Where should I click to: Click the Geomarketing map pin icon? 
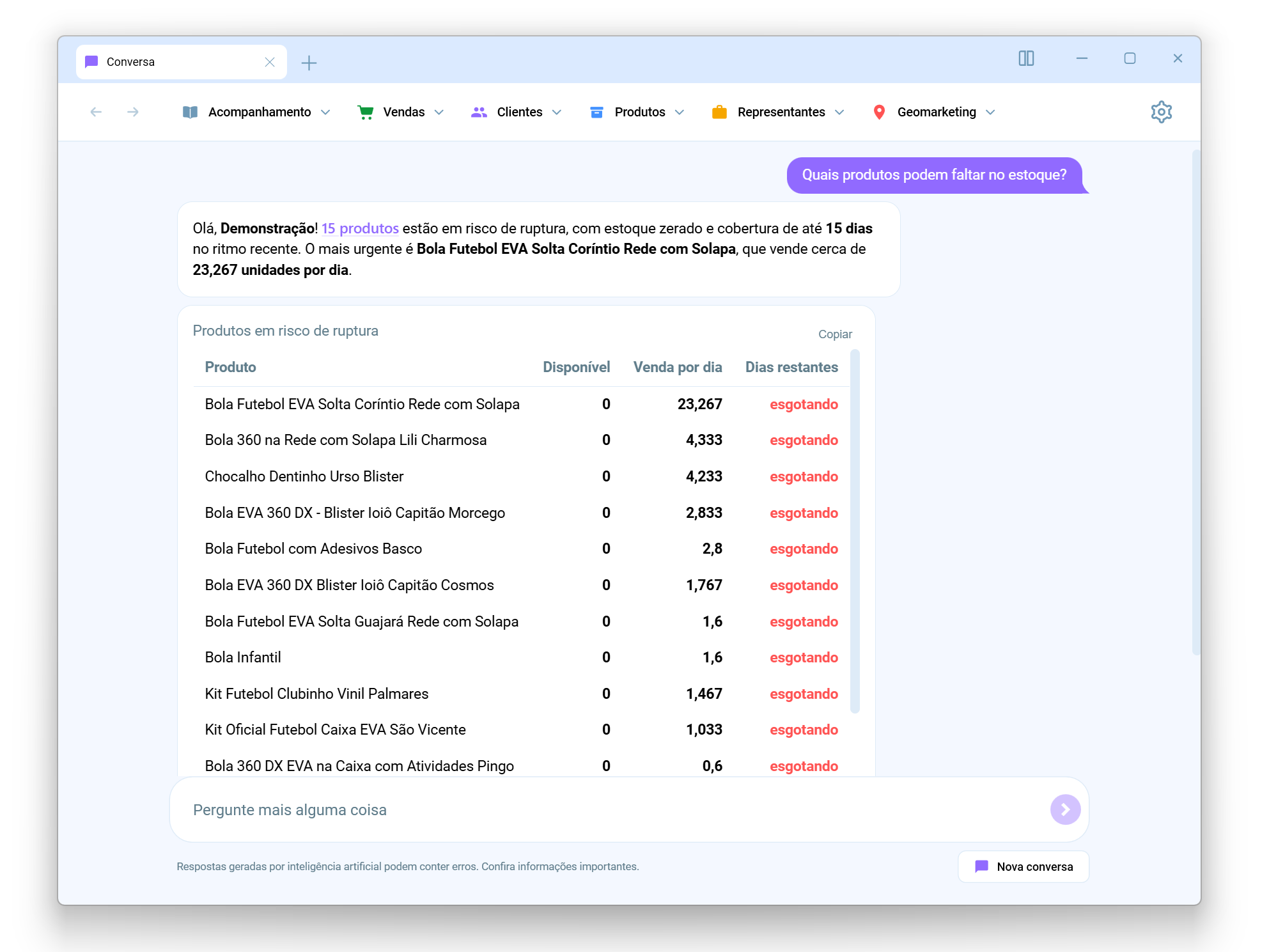(x=879, y=112)
